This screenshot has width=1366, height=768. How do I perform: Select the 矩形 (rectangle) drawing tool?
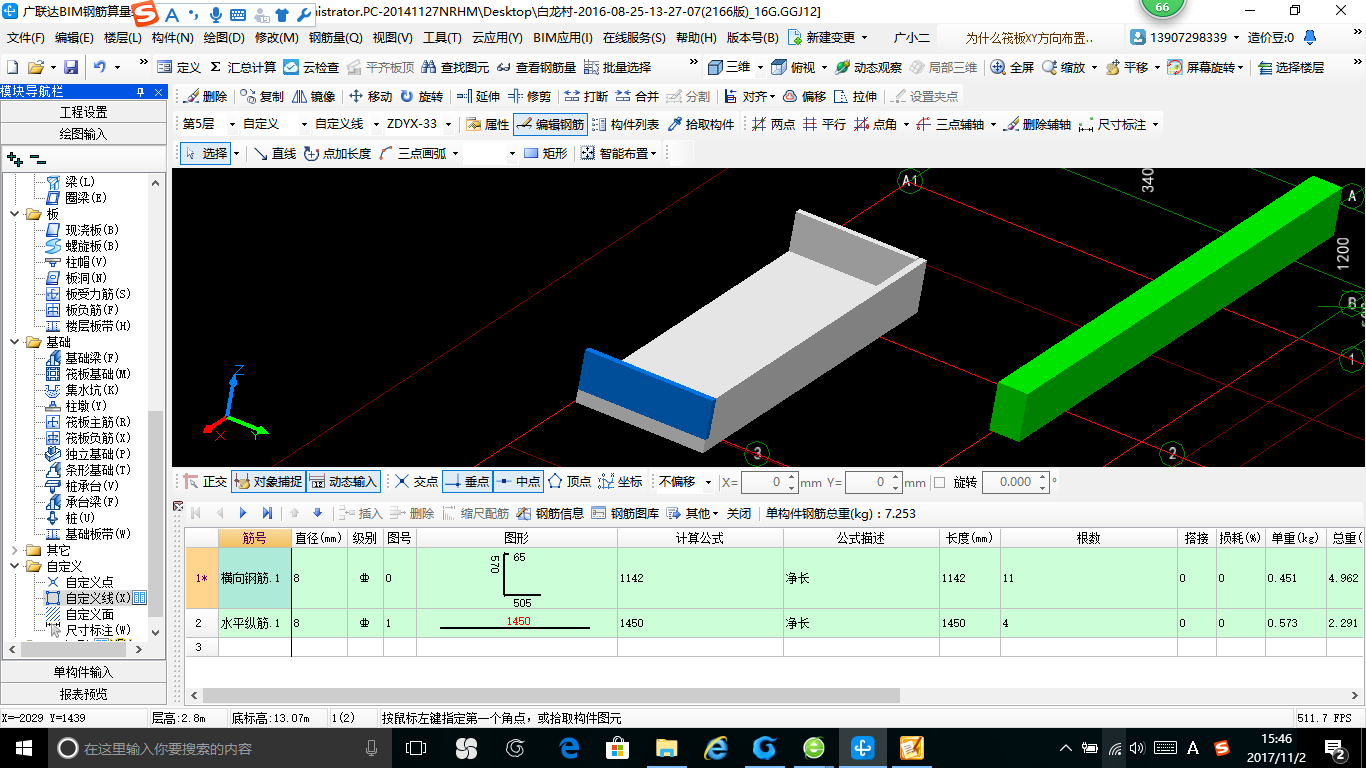(545, 154)
